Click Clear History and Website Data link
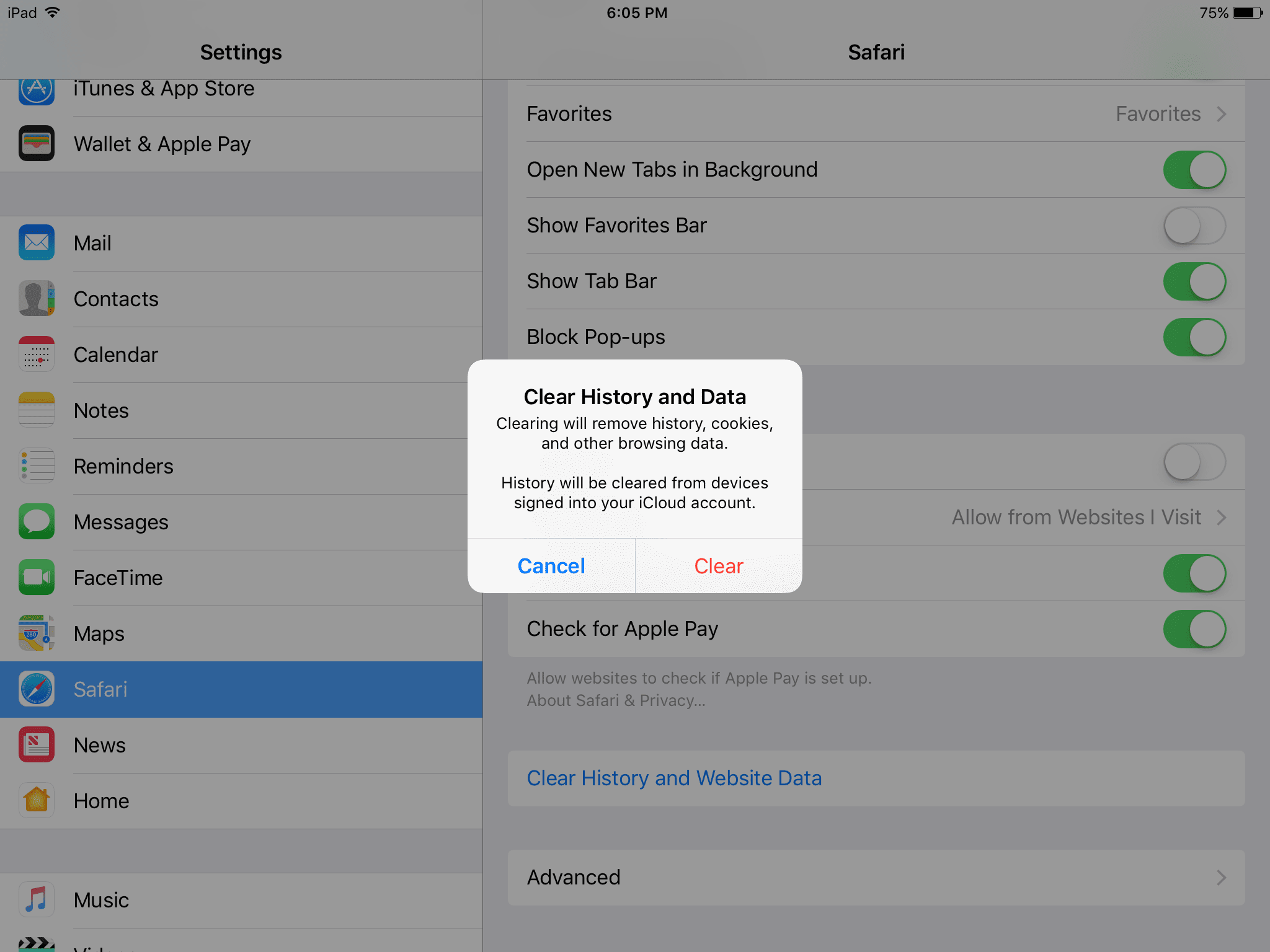 click(675, 778)
